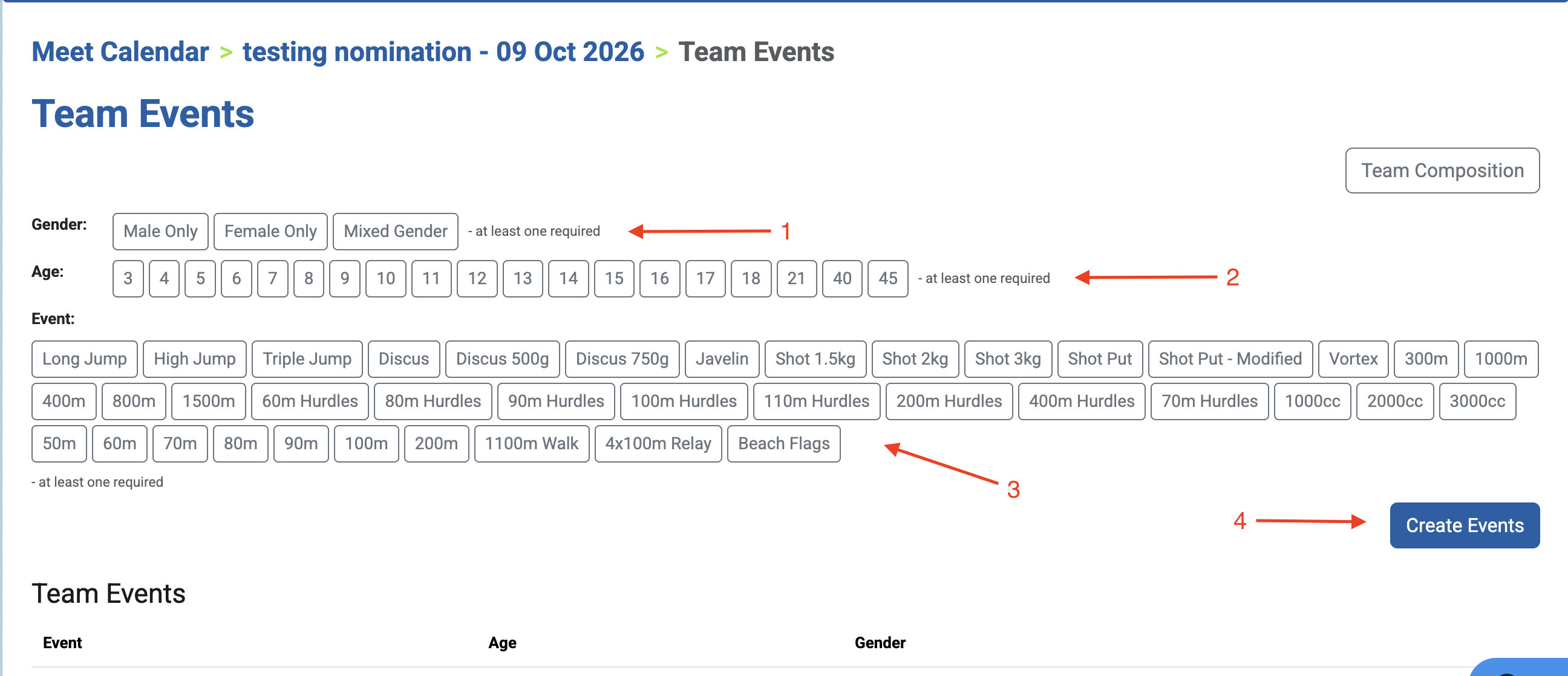1568x676 pixels.
Task: Click the Age column header
Action: (502, 643)
